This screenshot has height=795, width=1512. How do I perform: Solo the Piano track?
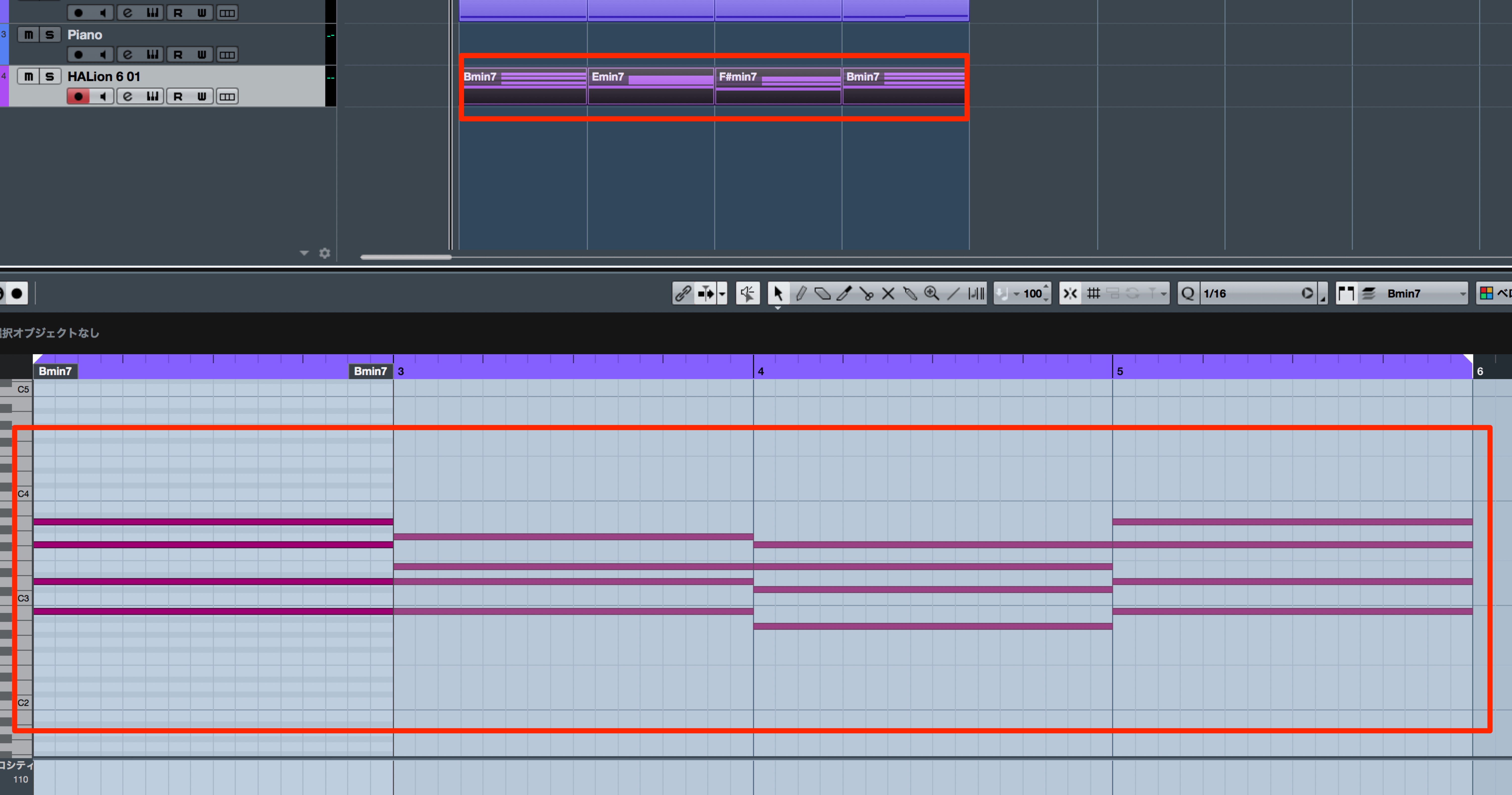click(x=50, y=35)
